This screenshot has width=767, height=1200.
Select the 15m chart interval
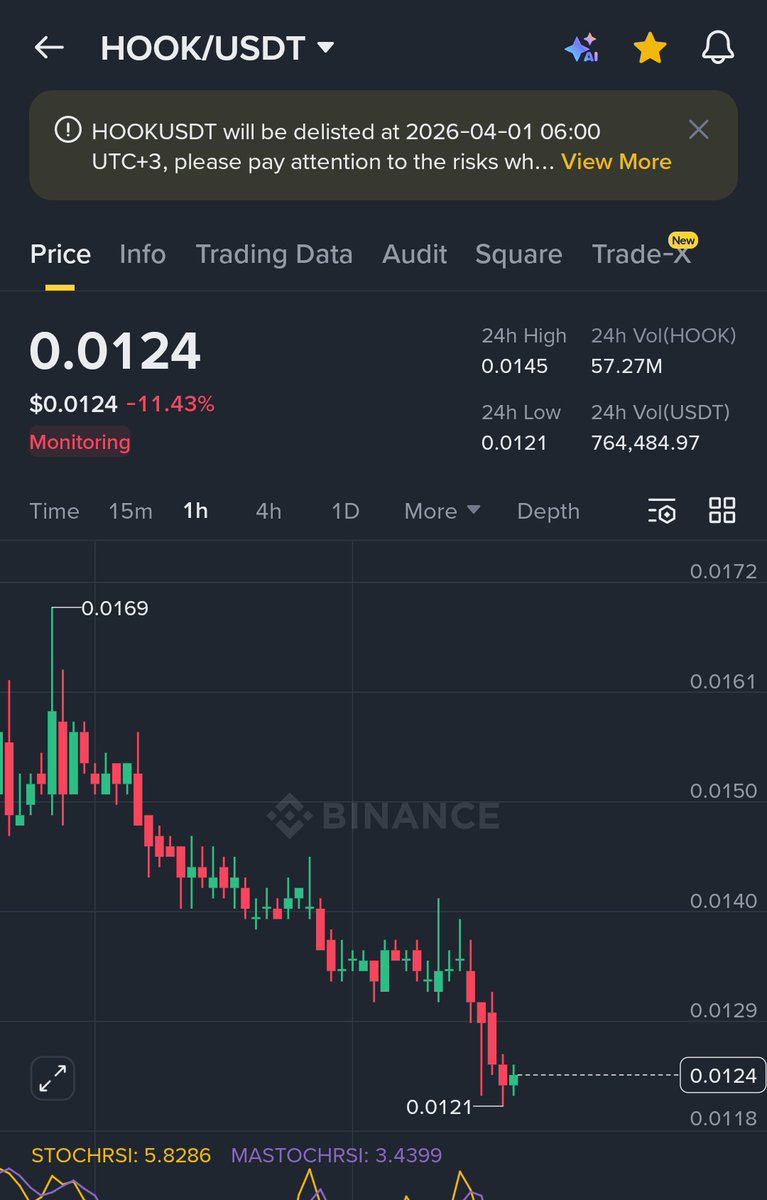[x=130, y=511]
